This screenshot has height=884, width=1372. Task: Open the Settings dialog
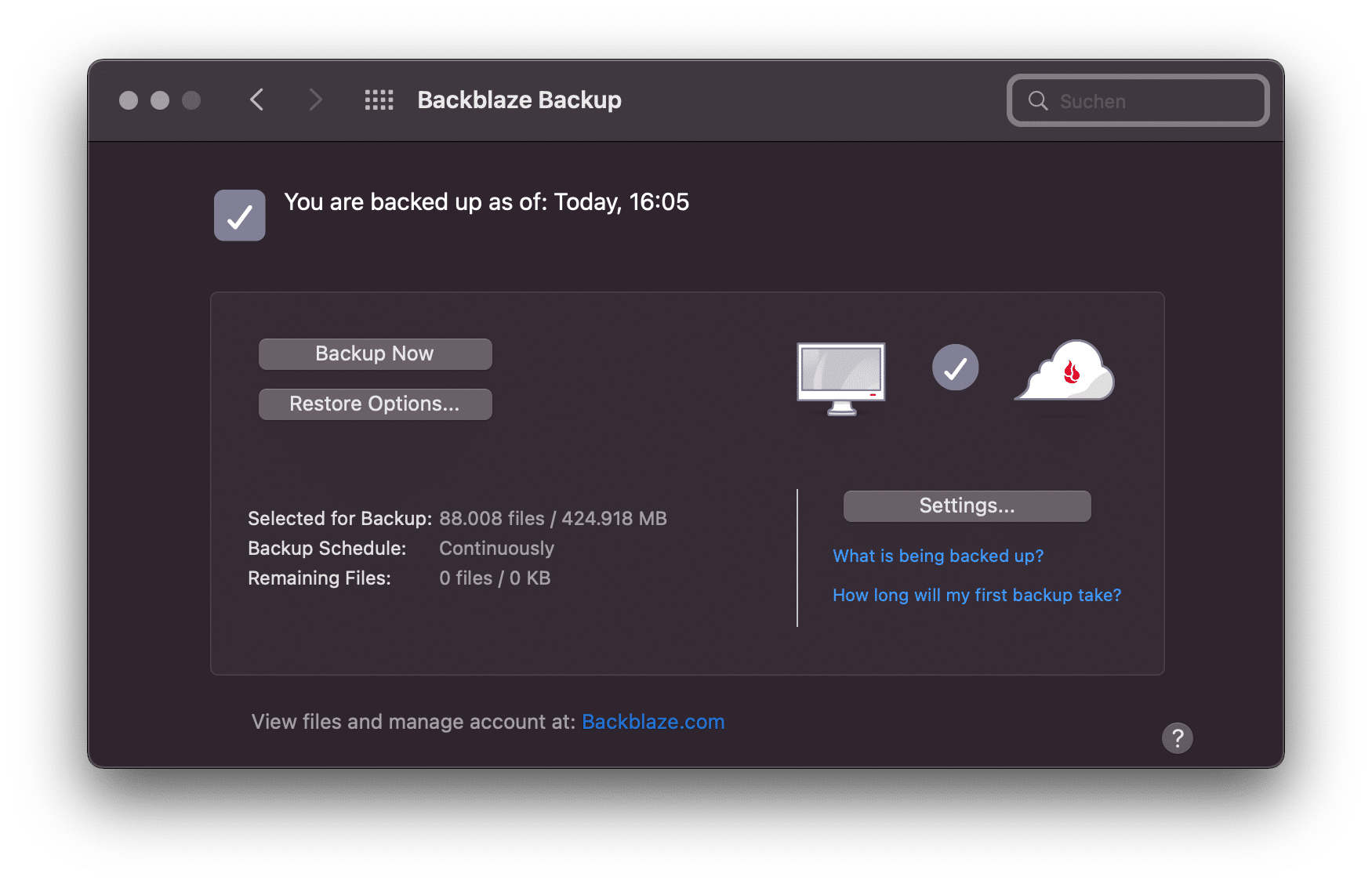click(x=967, y=505)
